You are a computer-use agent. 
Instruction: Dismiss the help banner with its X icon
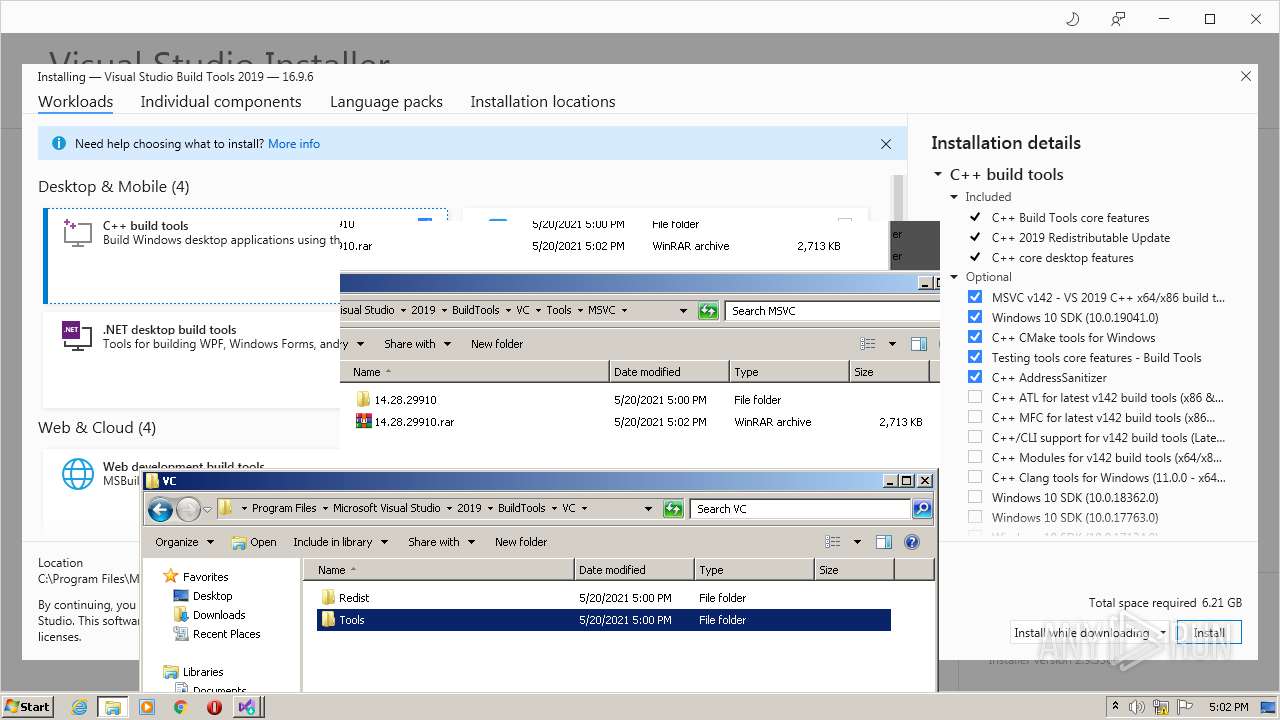tap(885, 144)
